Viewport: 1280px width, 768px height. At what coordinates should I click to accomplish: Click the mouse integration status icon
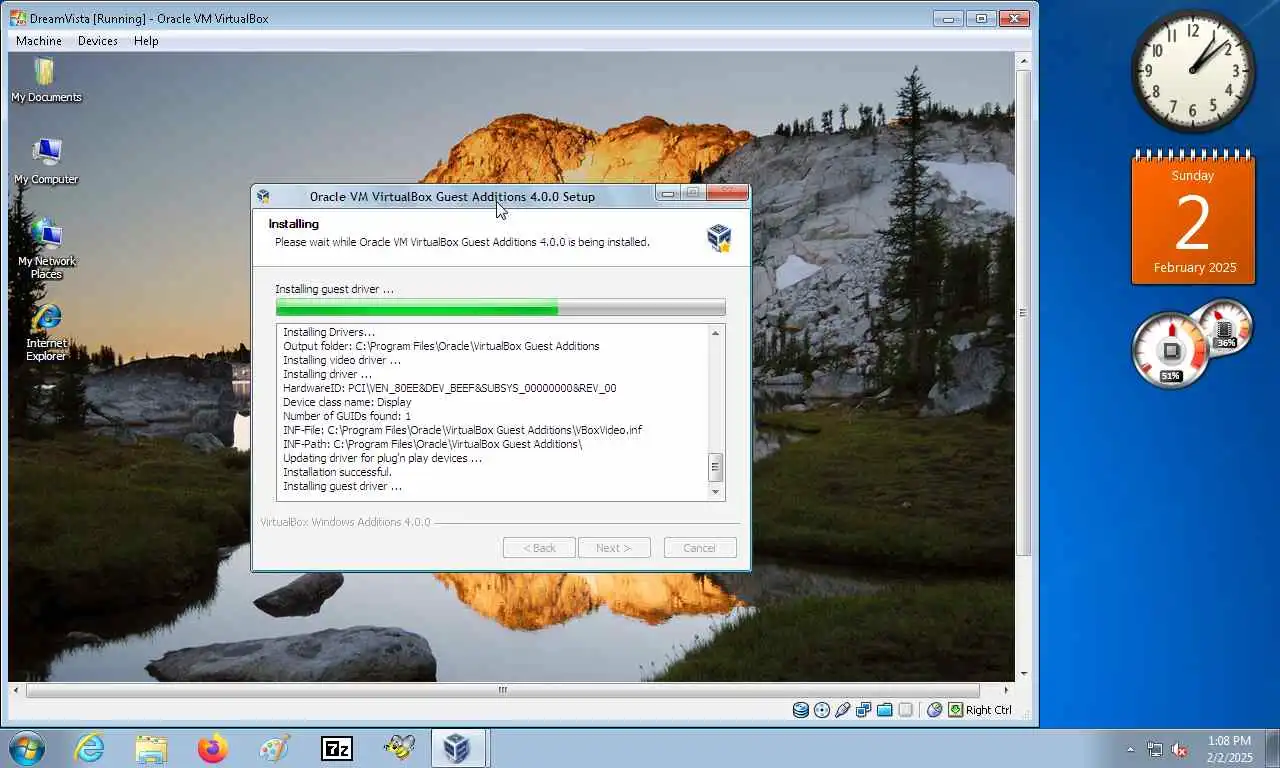click(x=935, y=710)
